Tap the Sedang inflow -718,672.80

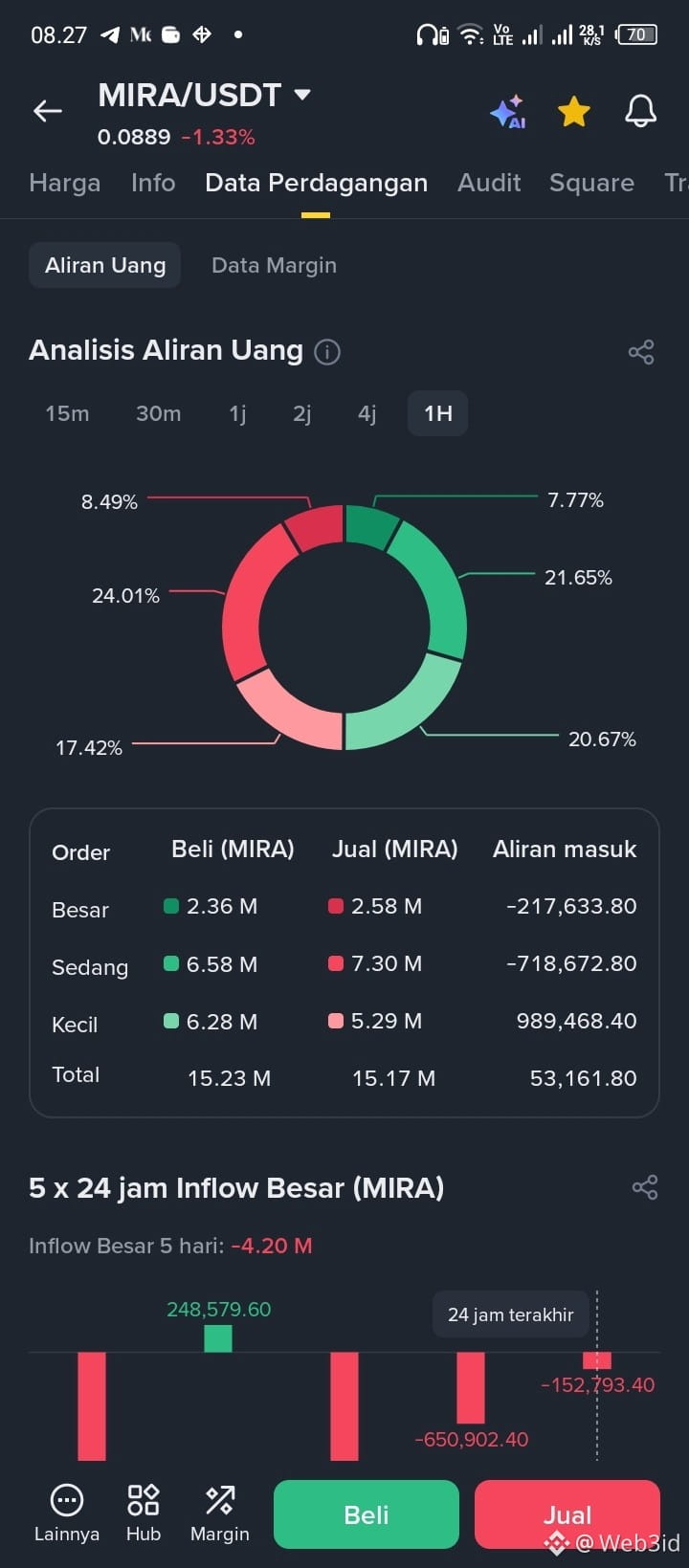click(x=571, y=963)
